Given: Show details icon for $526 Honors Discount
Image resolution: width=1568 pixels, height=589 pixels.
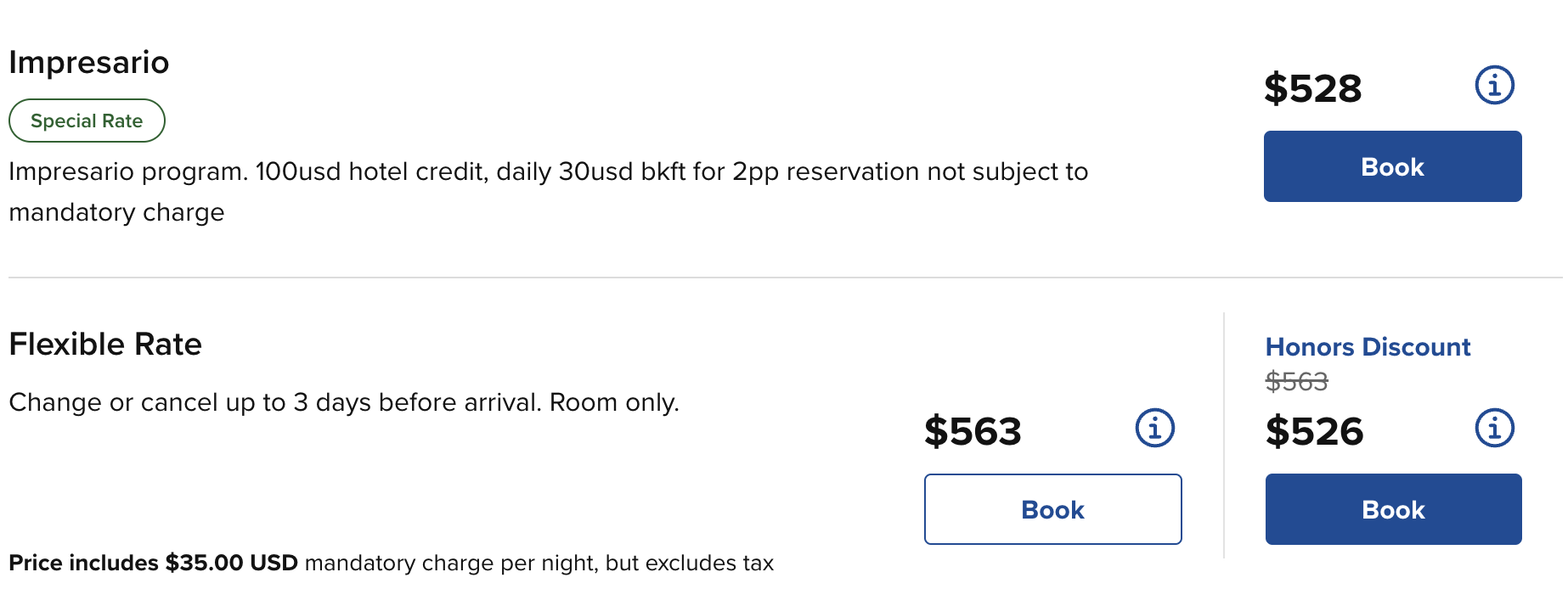Looking at the screenshot, I should 1494,428.
